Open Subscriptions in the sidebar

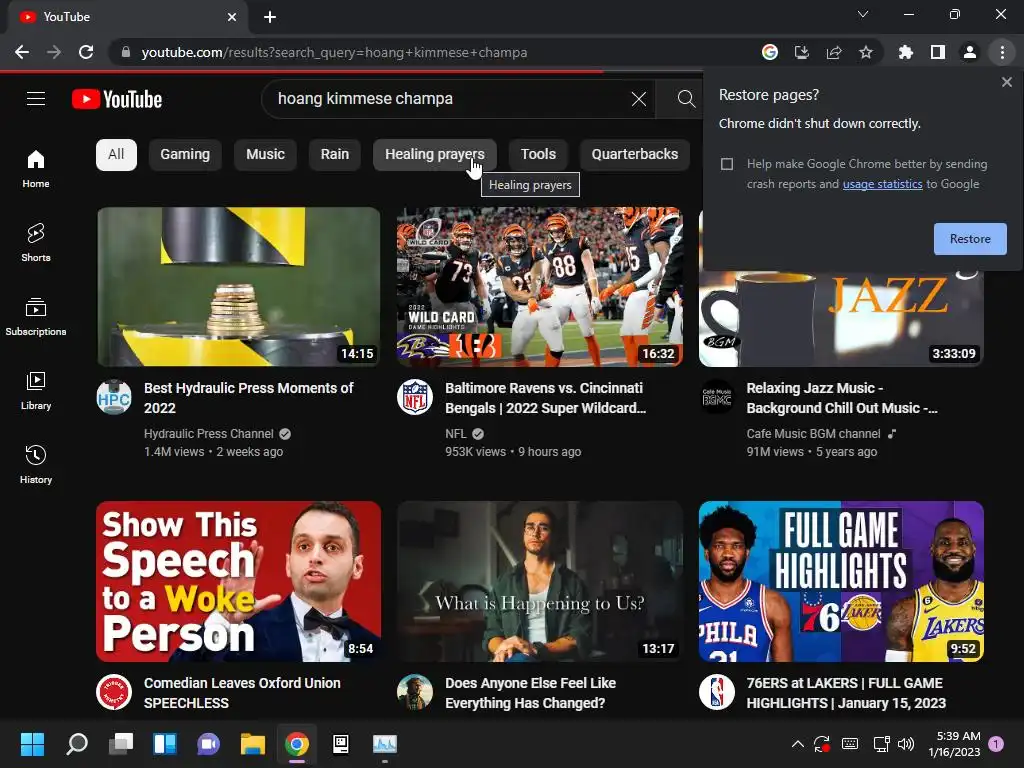pyautogui.click(x=36, y=316)
